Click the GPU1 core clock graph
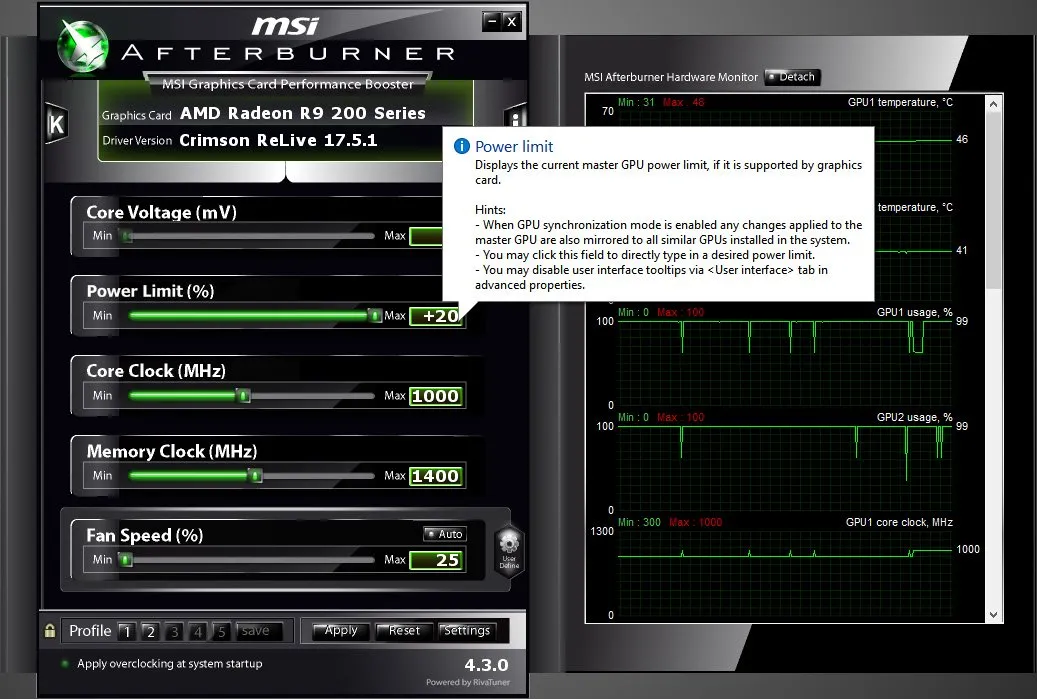 785,573
